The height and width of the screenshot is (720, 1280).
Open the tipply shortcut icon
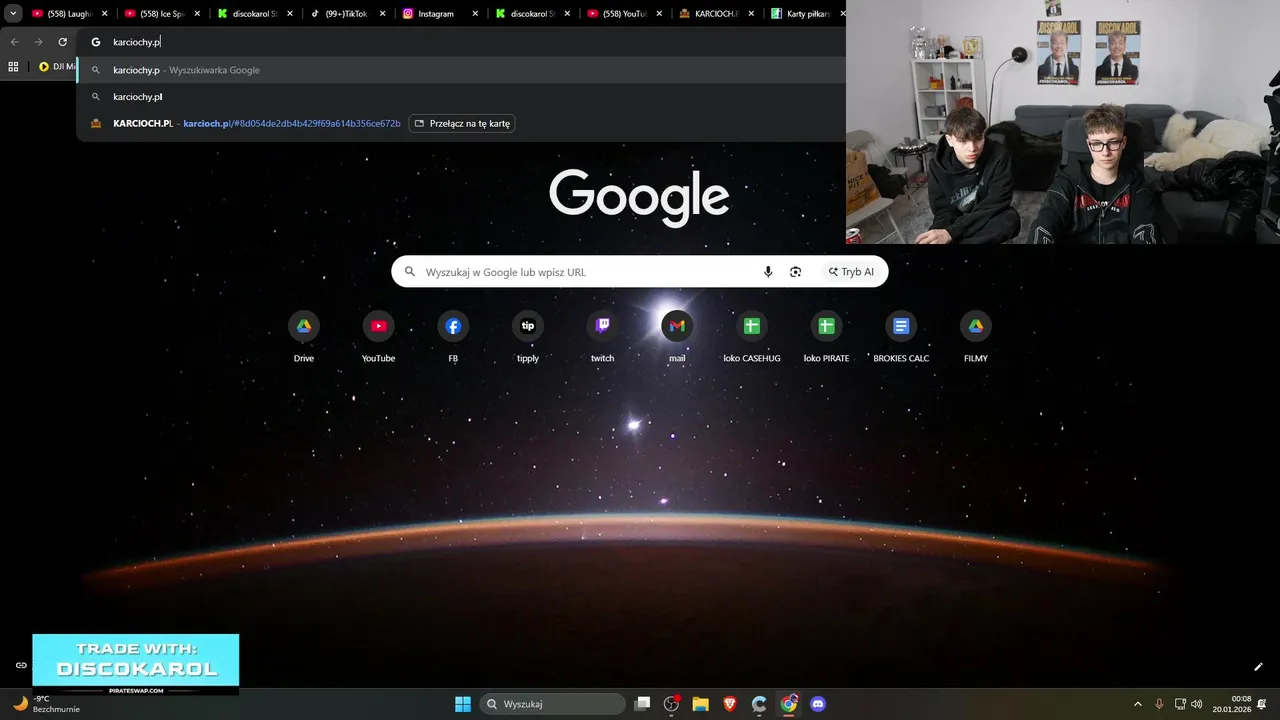(528, 326)
